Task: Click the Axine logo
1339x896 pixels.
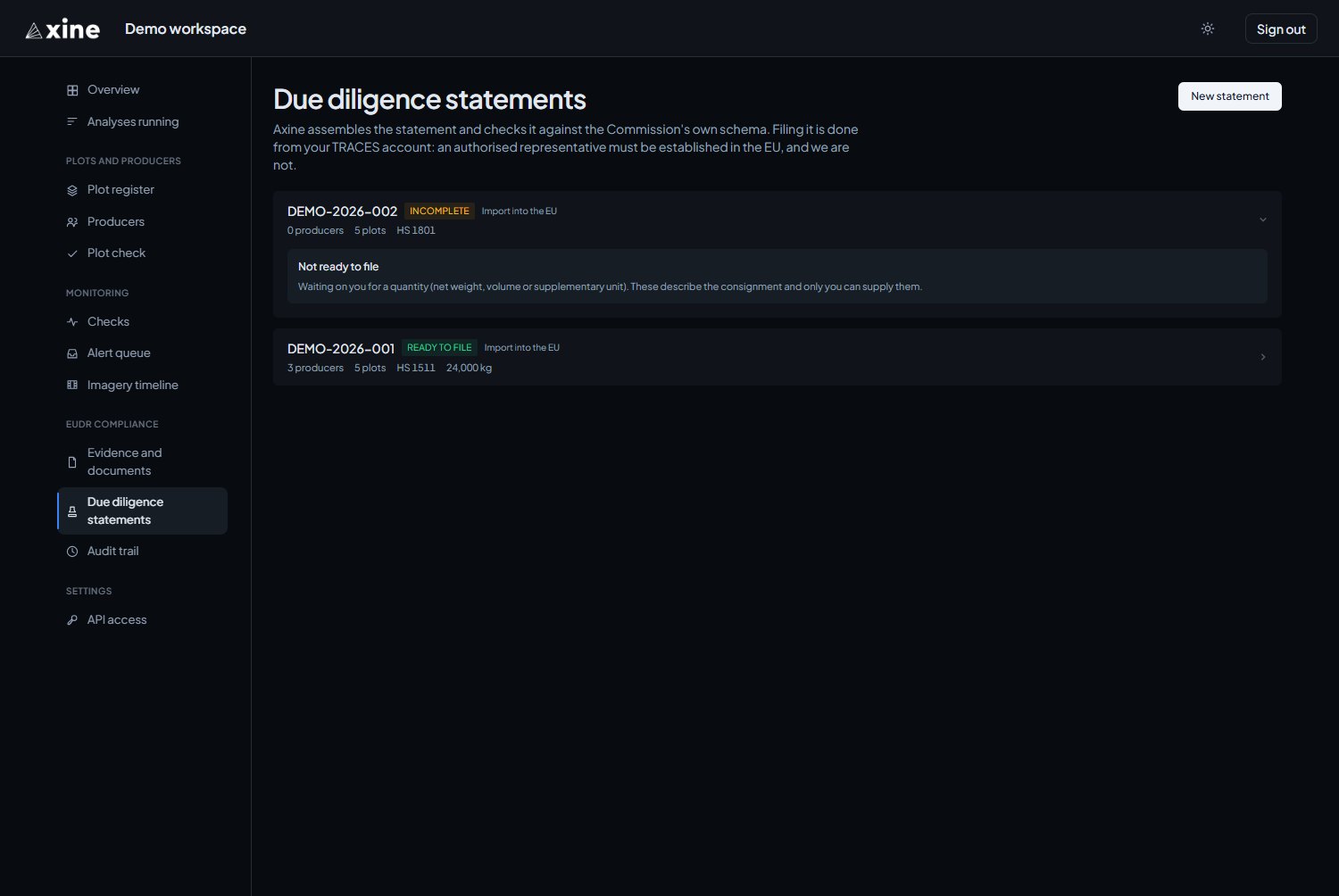Action: [62, 29]
